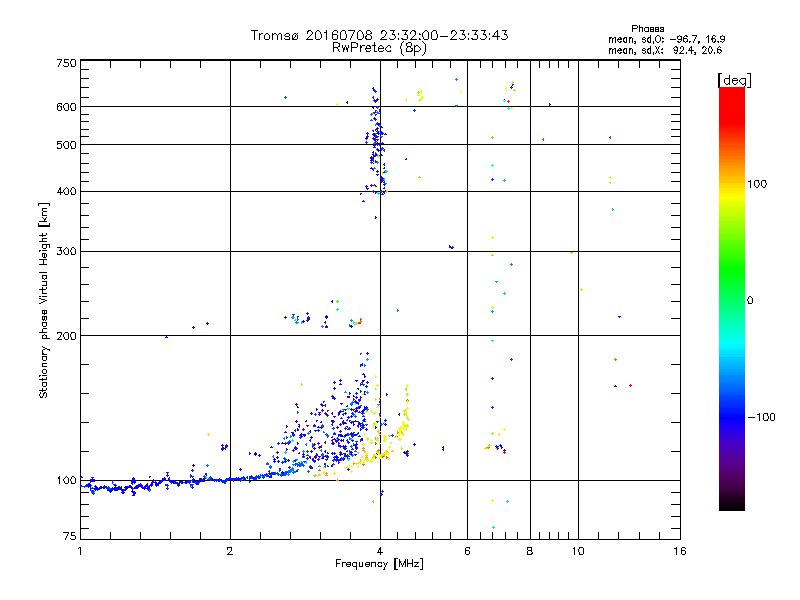
Task: Click the frequency axis "6" tick label
Action: (467, 551)
